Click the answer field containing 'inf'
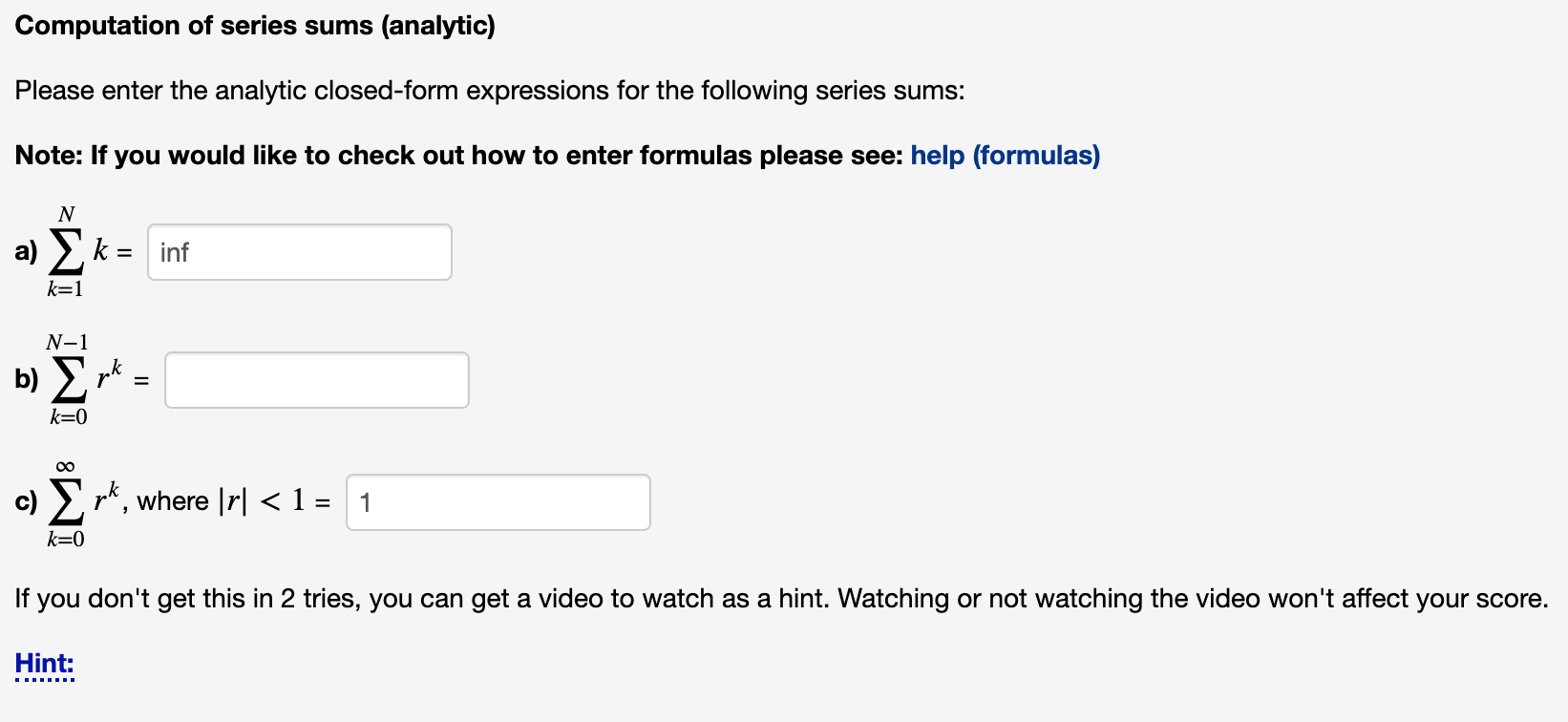The image size is (1568, 722). (x=299, y=251)
